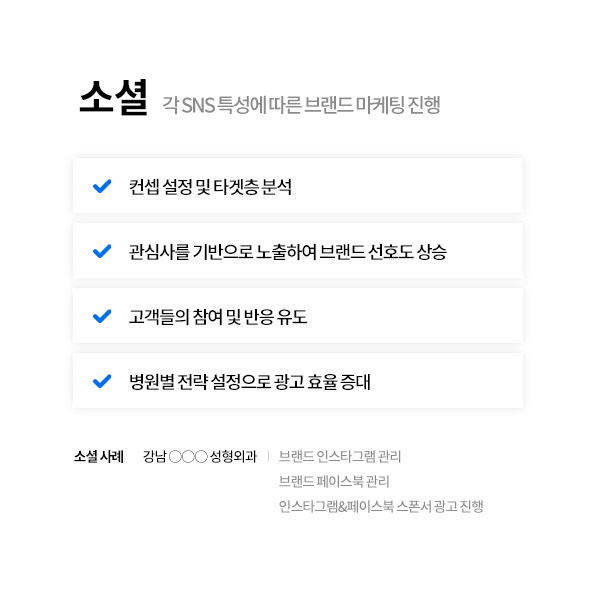Open 브랜드 인스타그램 관리 item

(x=340, y=457)
